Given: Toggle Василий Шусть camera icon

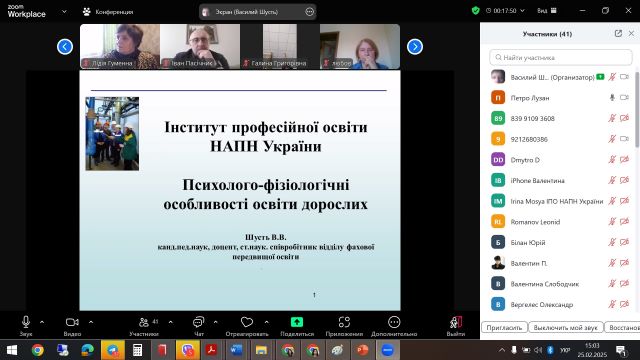Looking at the screenshot, I should [x=624, y=77].
